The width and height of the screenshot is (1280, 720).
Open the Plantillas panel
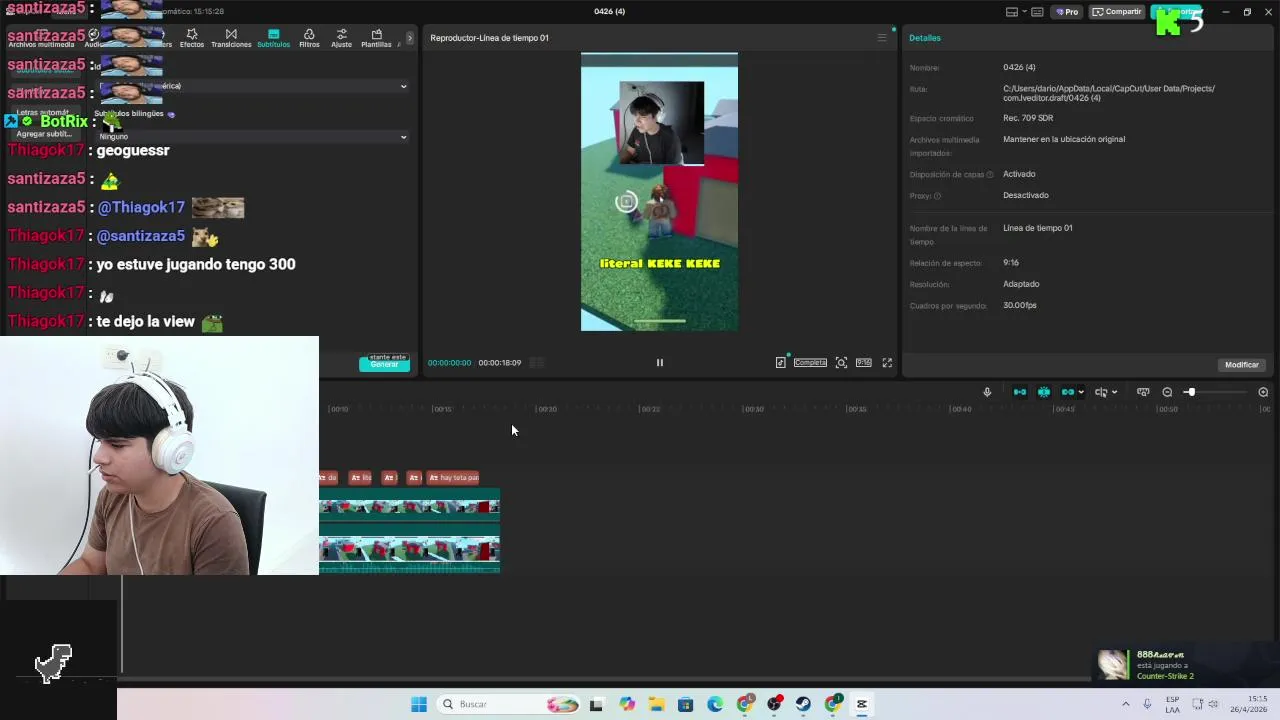tap(376, 38)
